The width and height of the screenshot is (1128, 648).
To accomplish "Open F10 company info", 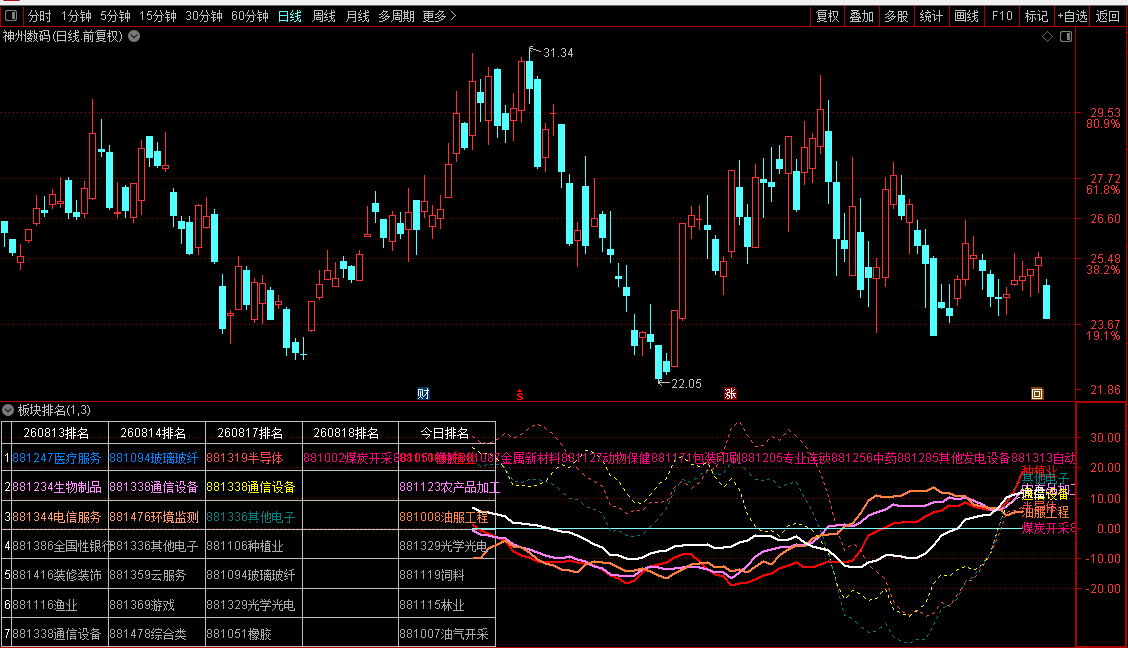I will point(1001,16).
